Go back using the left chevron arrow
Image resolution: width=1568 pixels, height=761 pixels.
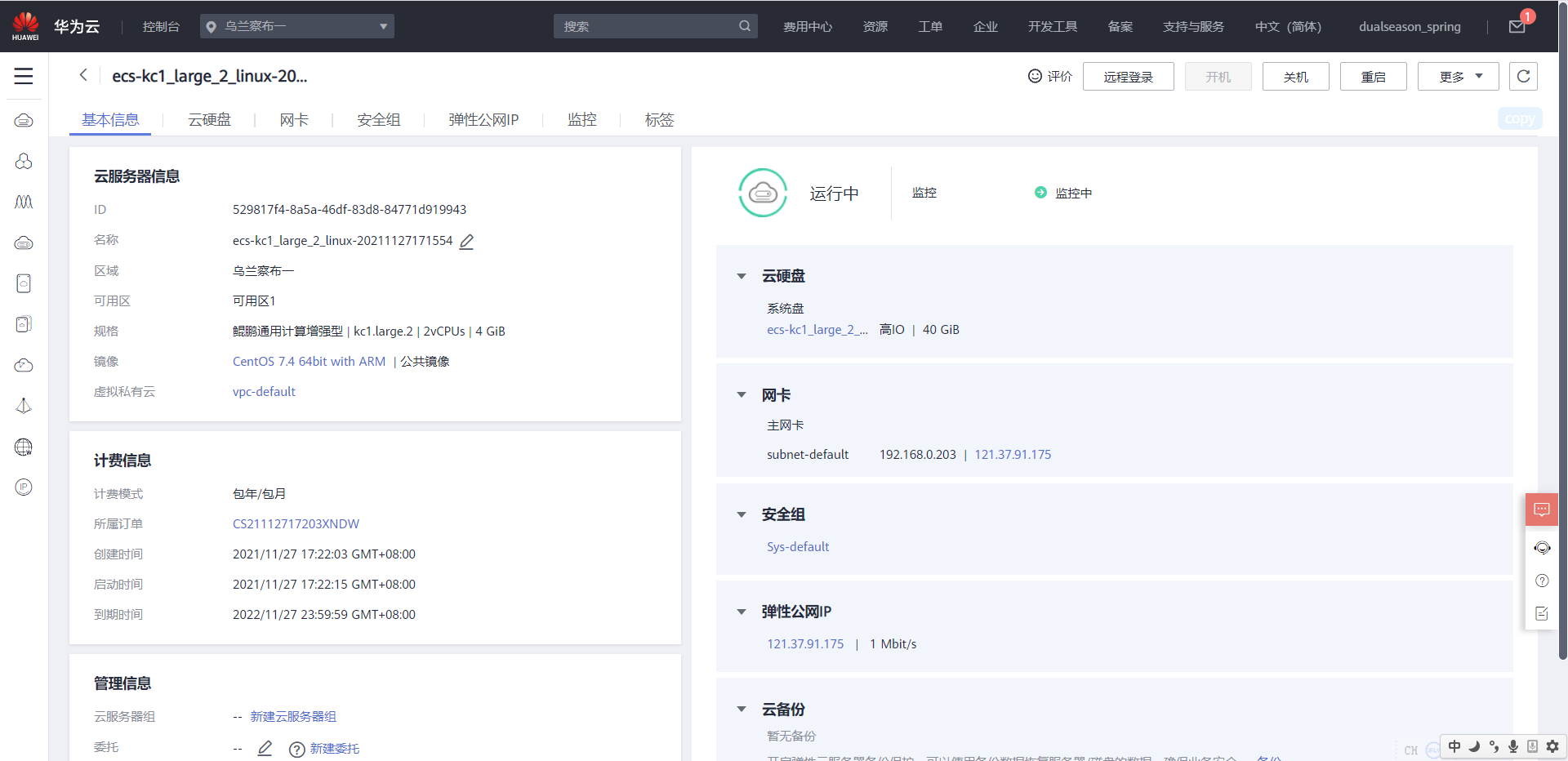(83, 75)
